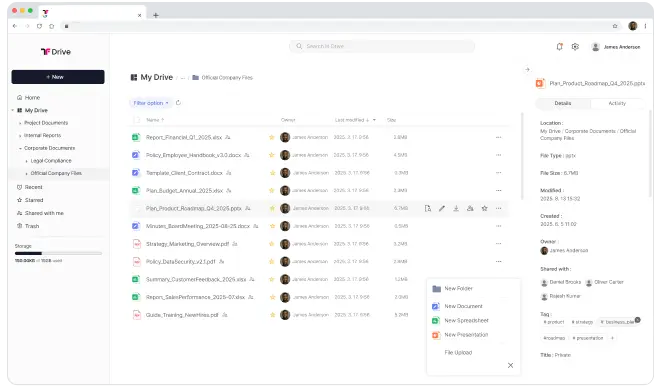Expand the Project Documents folder arrow
Viewport: 662px width, 388px height.
click(x=20, y=123)
